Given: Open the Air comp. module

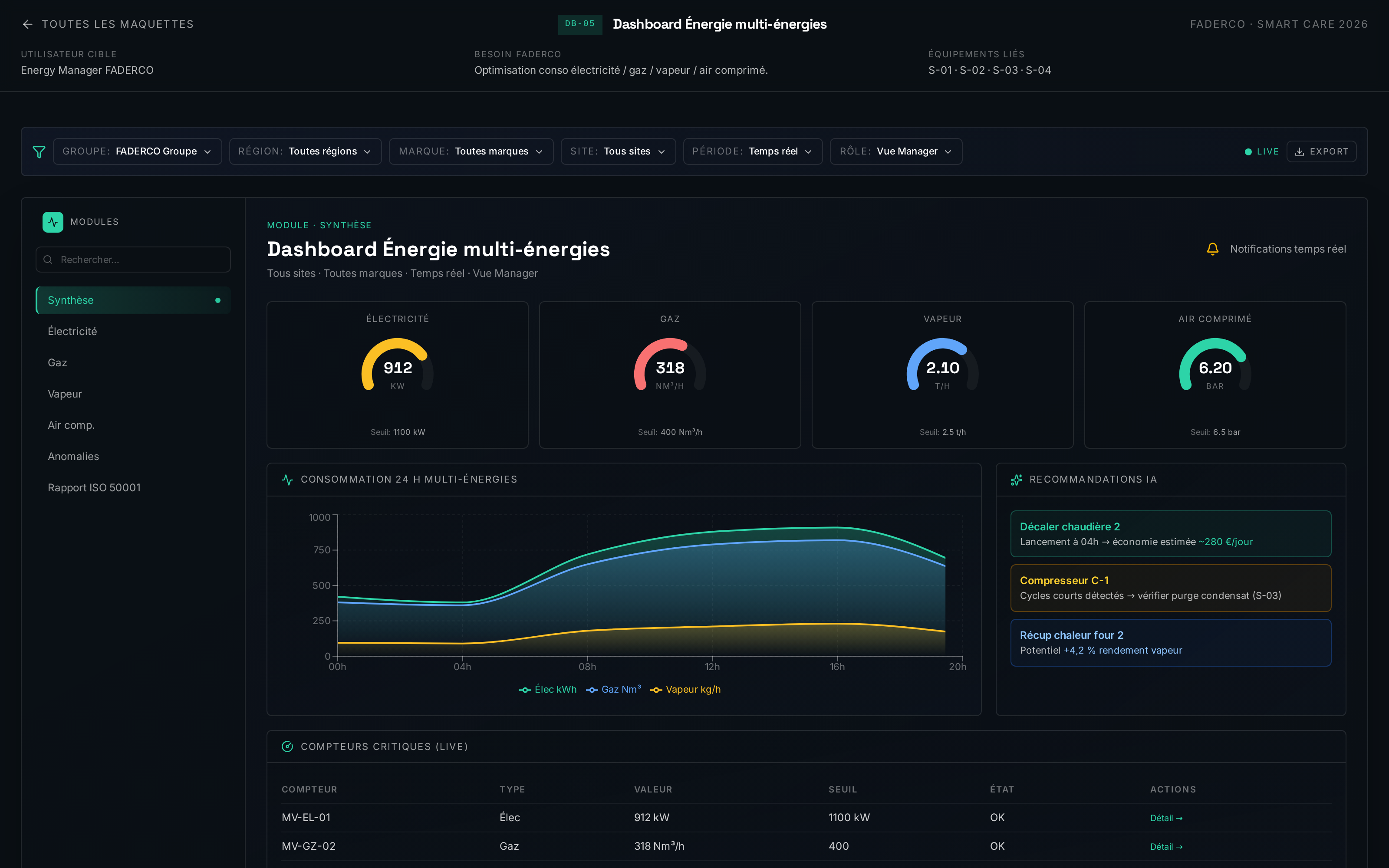Looking at the screenshot, I should pyautogui.click(x=133, y=425).
